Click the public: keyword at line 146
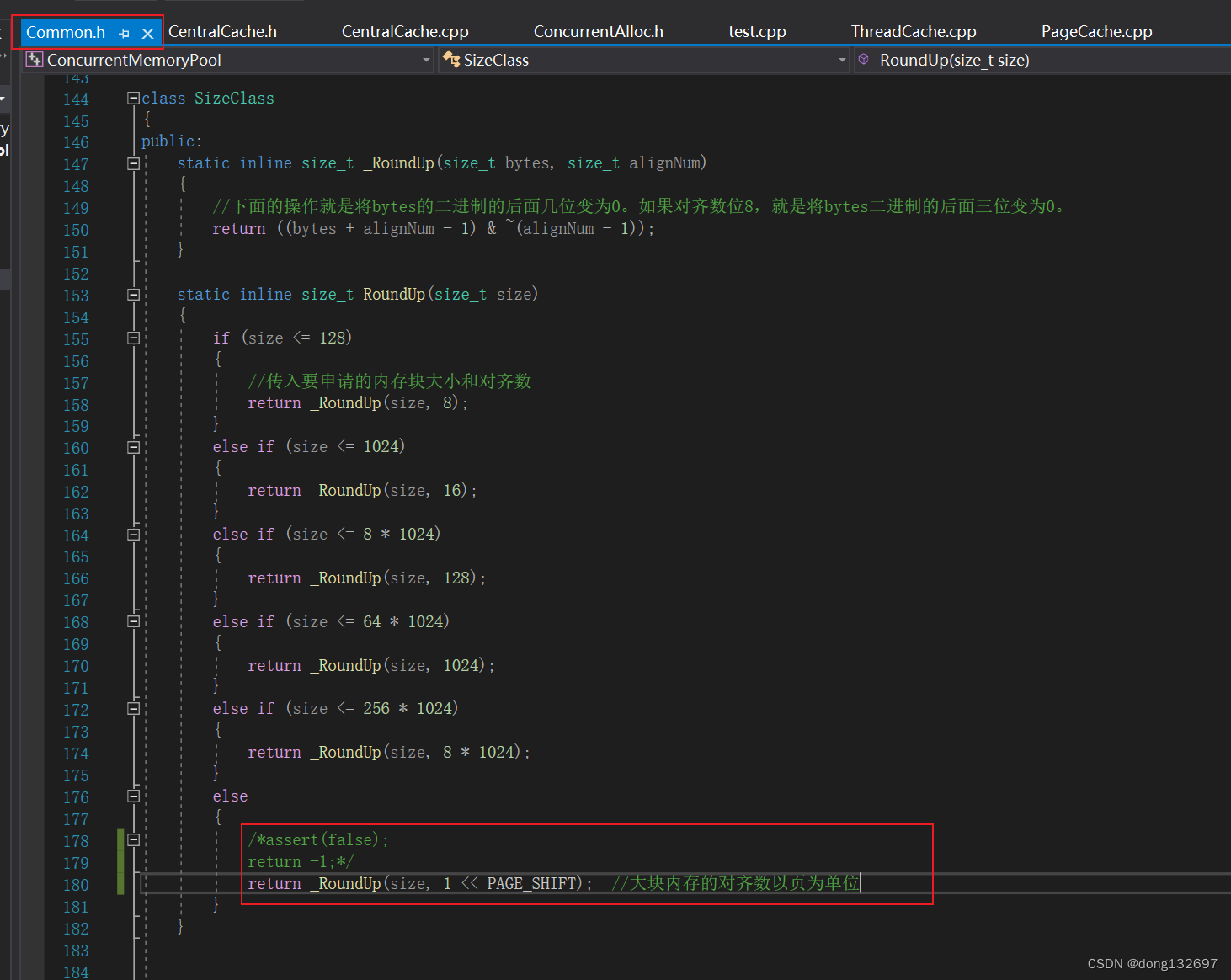Image resolution: width=1231 pixels, height=980 pixels. (172, 141)
